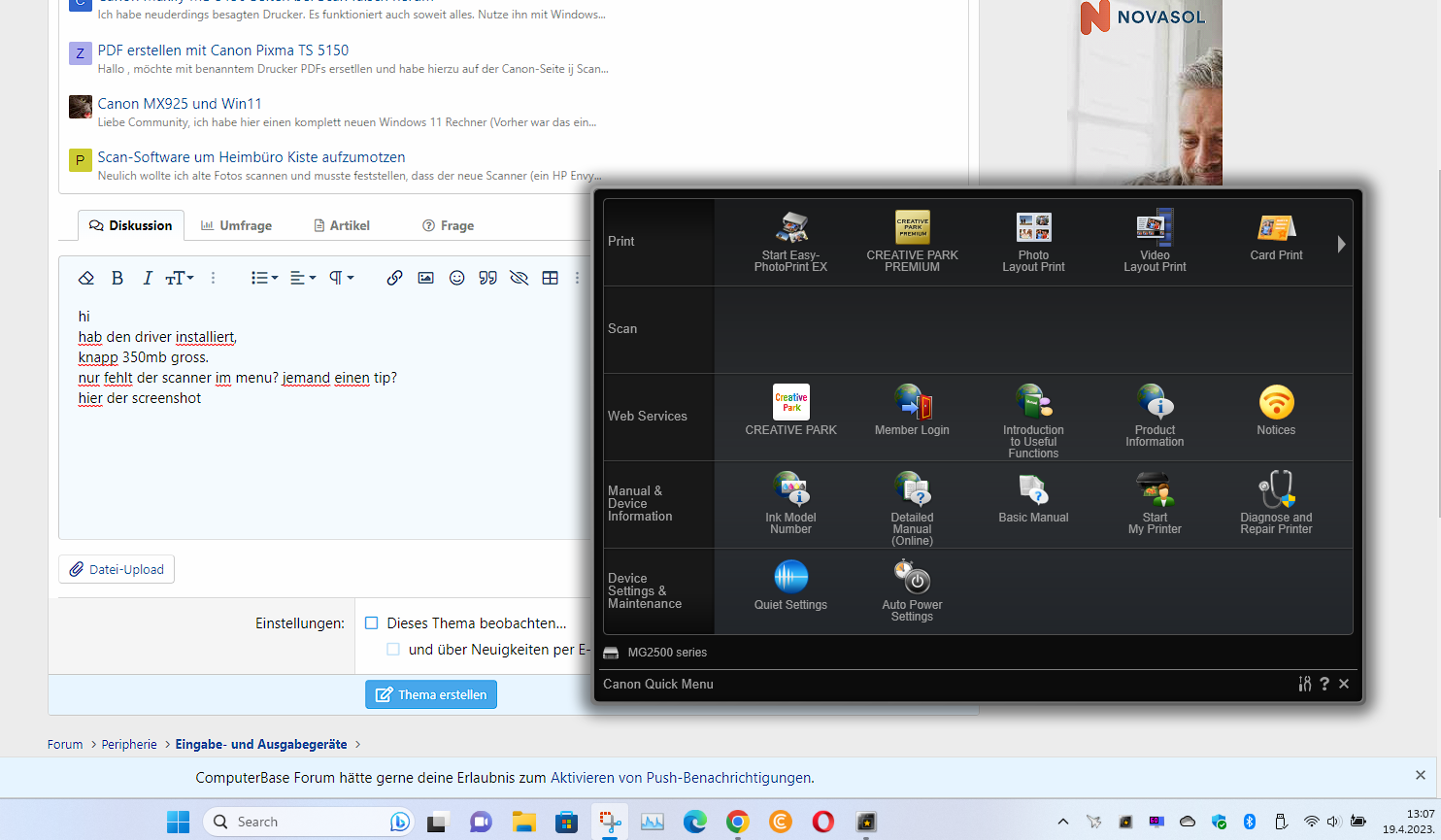
Task: Open Ink Model Number
Action: point(790,503)
